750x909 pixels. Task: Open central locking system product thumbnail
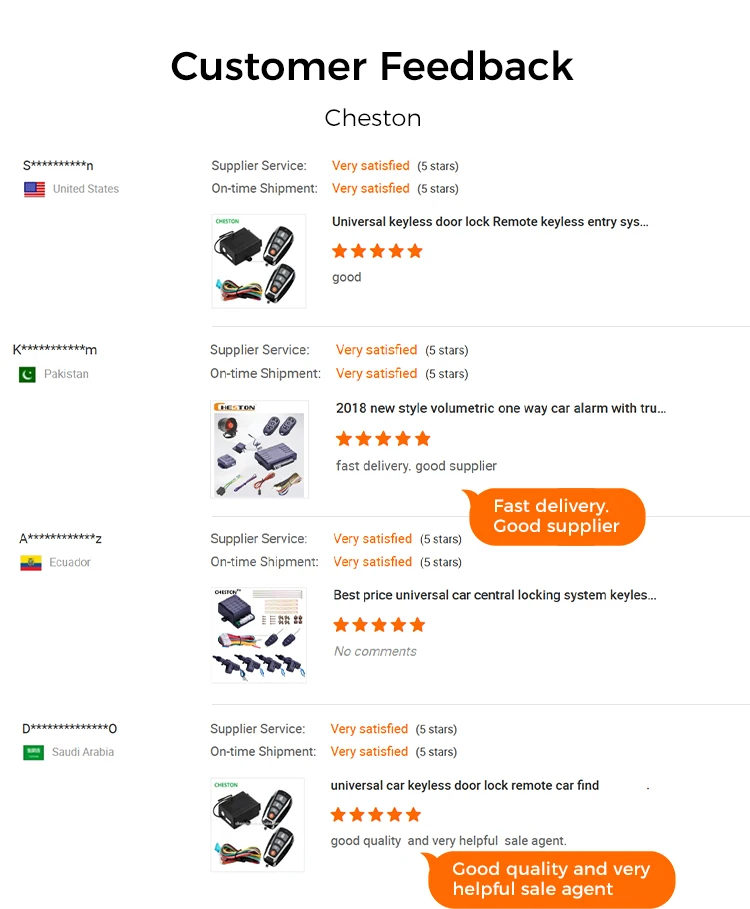click(259, 635)
